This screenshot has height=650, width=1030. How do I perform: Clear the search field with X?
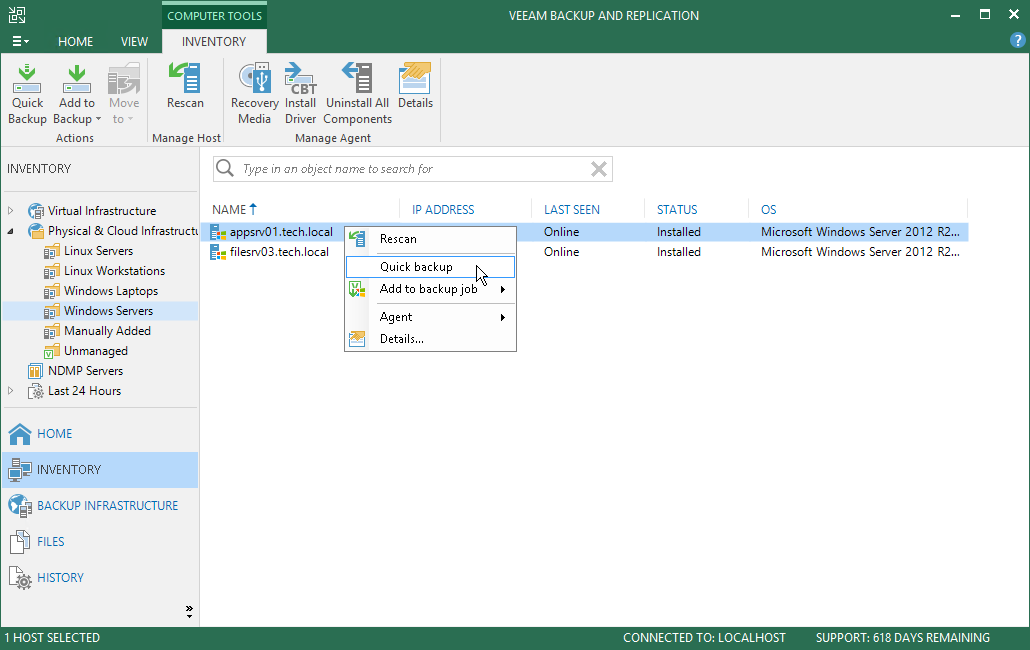coord(598,169)
